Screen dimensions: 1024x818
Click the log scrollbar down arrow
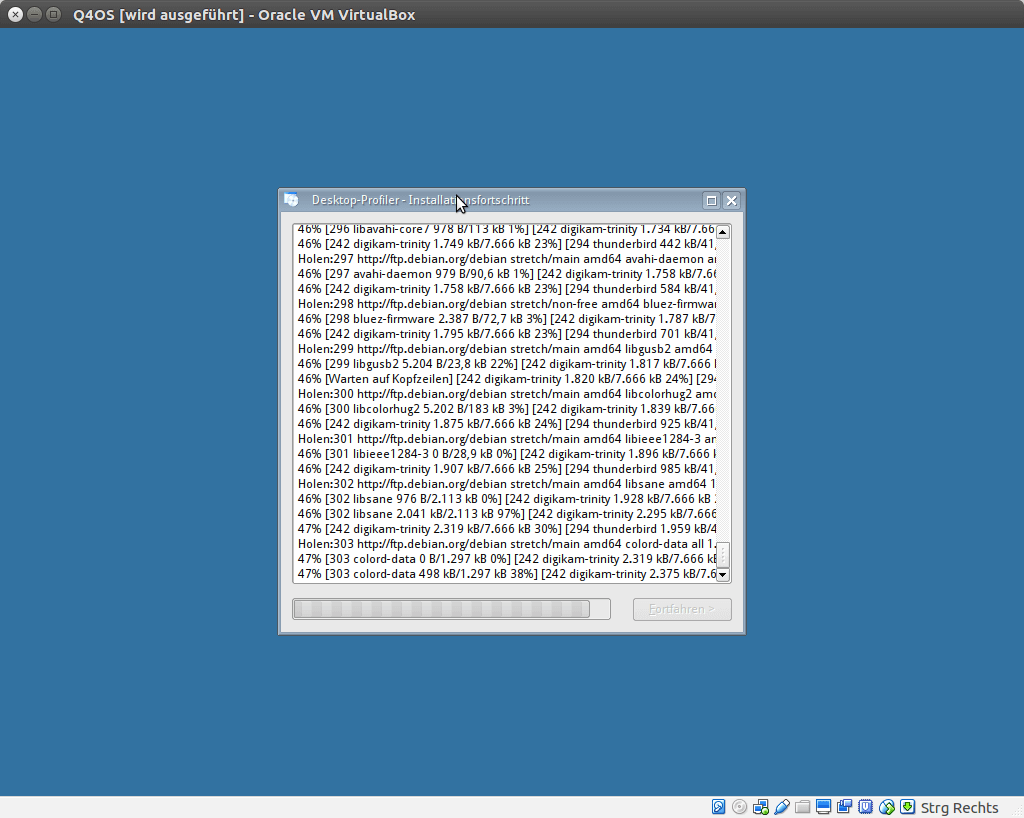coord(723,575)
